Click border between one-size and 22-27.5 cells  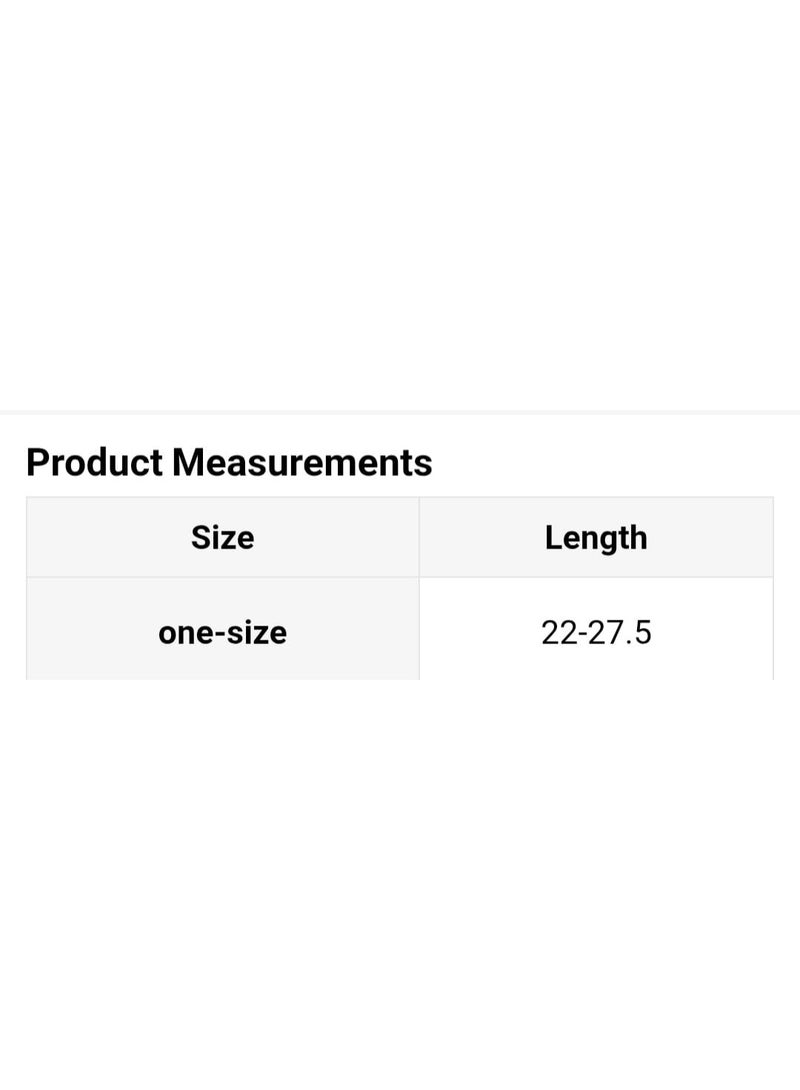(419, 628)
